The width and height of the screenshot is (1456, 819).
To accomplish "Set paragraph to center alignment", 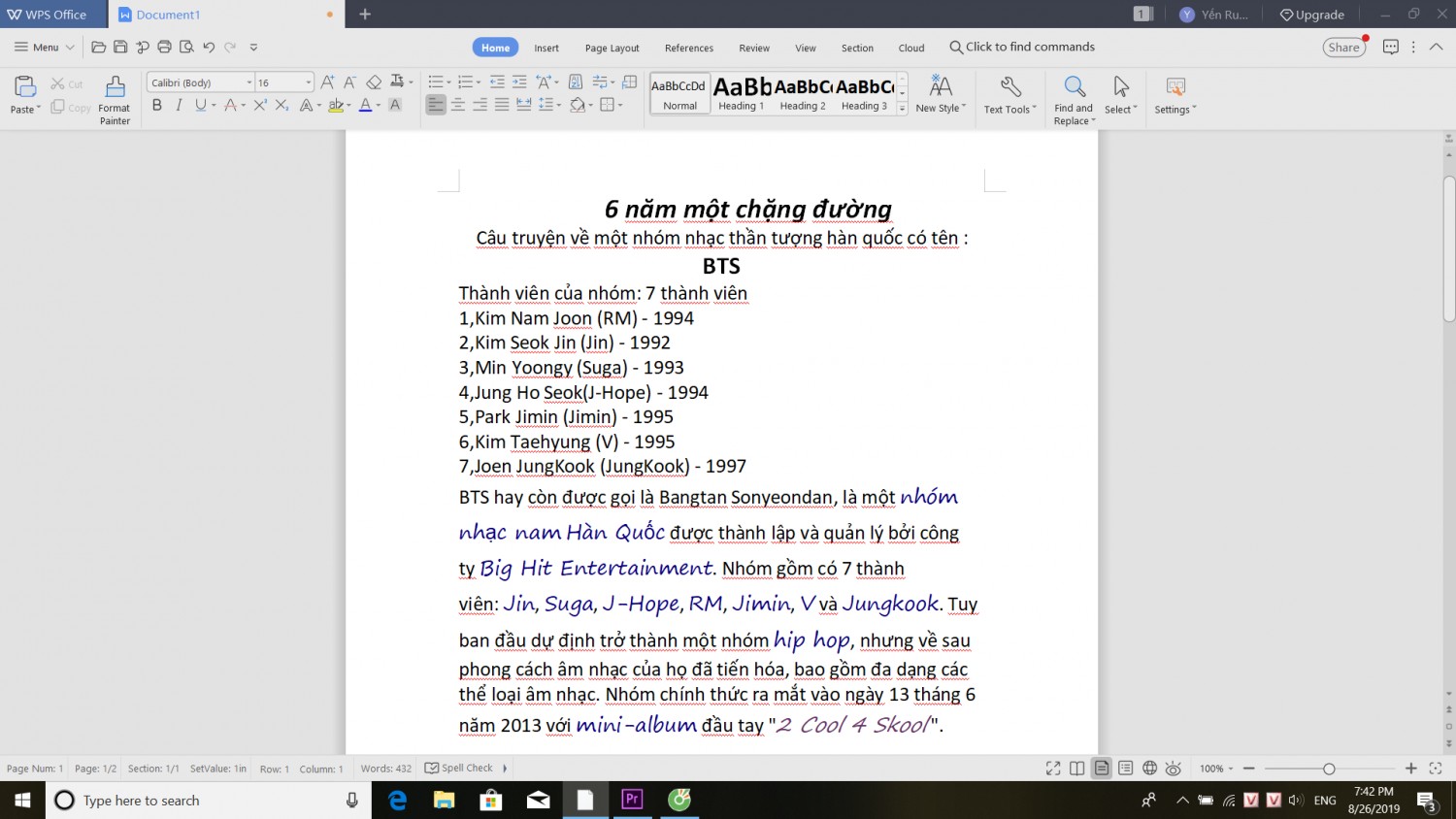I will 458,105.
